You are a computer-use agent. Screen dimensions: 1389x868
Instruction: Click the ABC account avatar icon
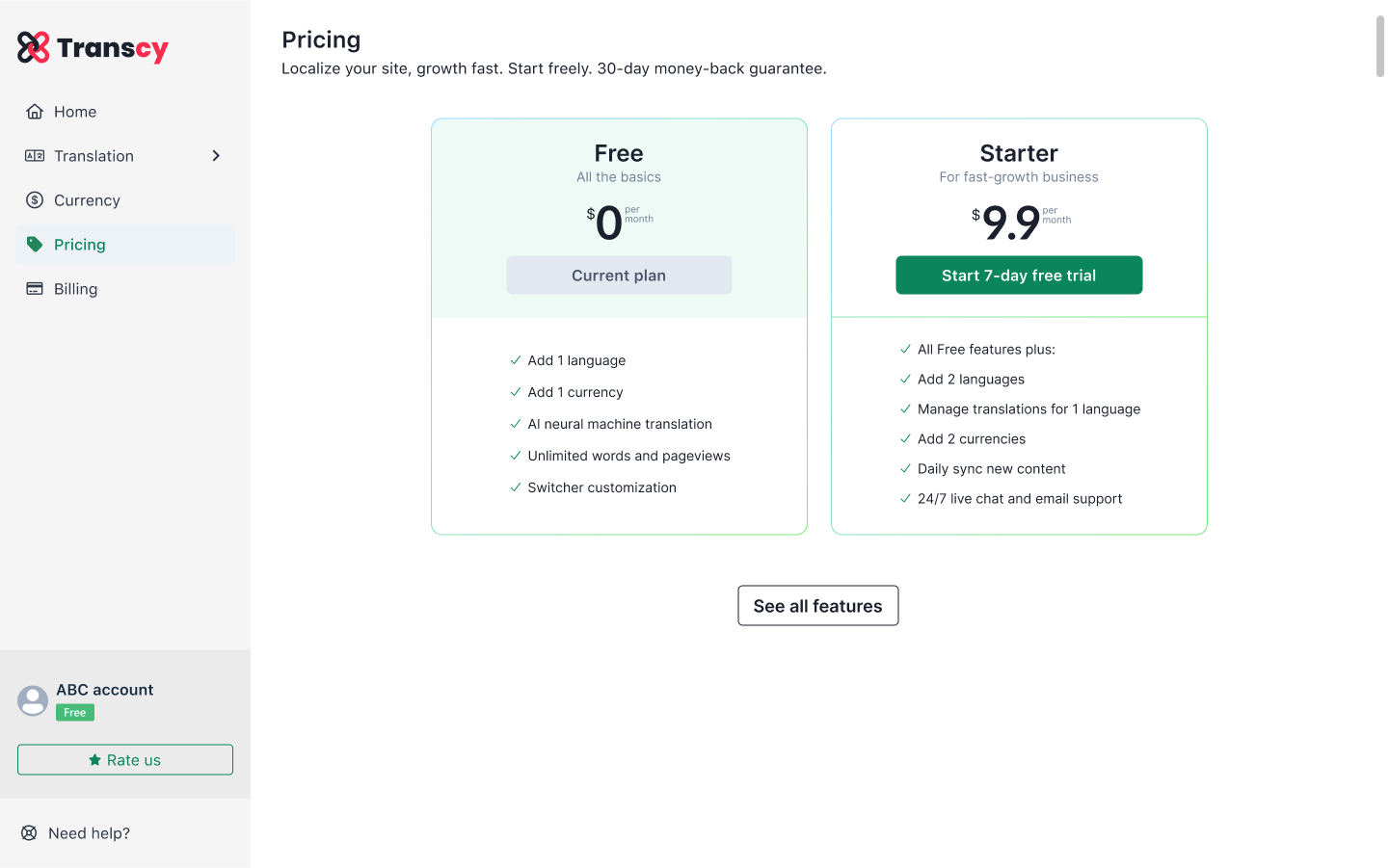(x=33, y=700)
